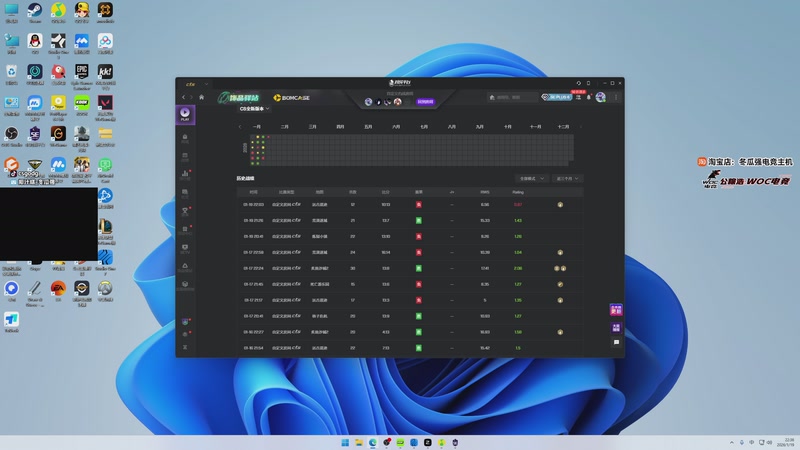
Task: Select the 三月 month label
Action: pos(312,127)
